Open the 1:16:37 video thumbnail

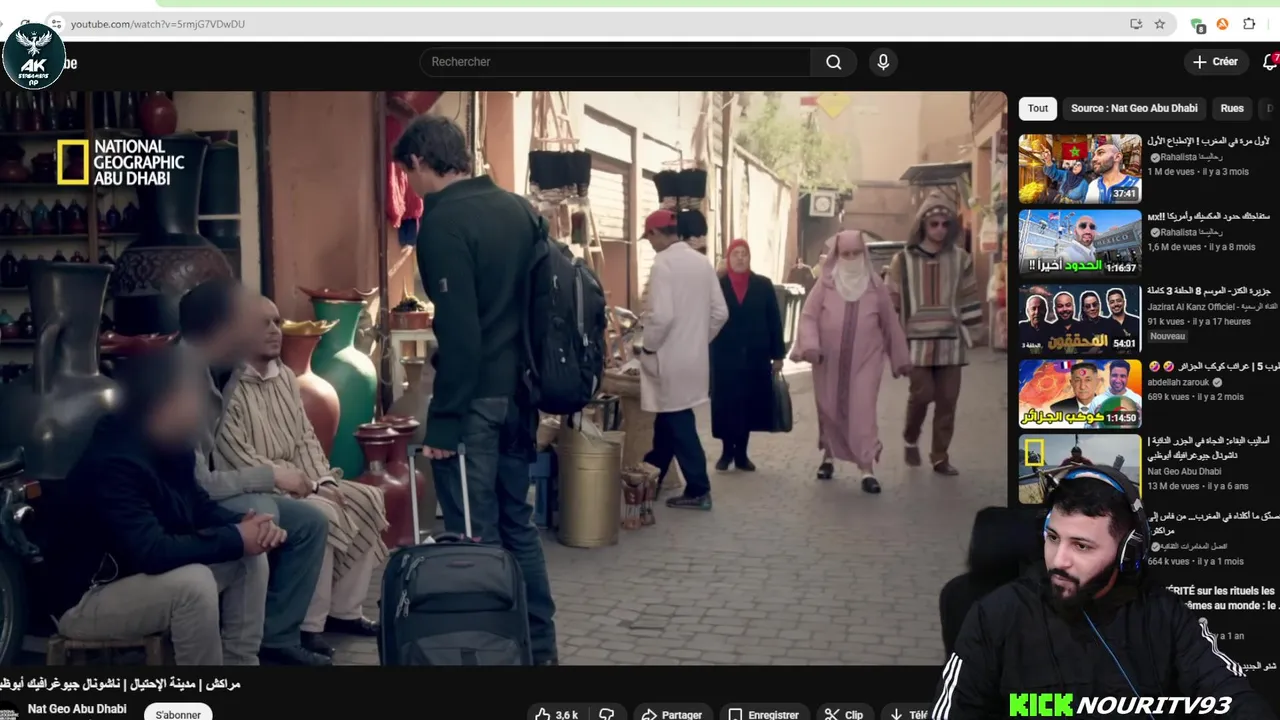tap(1080, 243)
